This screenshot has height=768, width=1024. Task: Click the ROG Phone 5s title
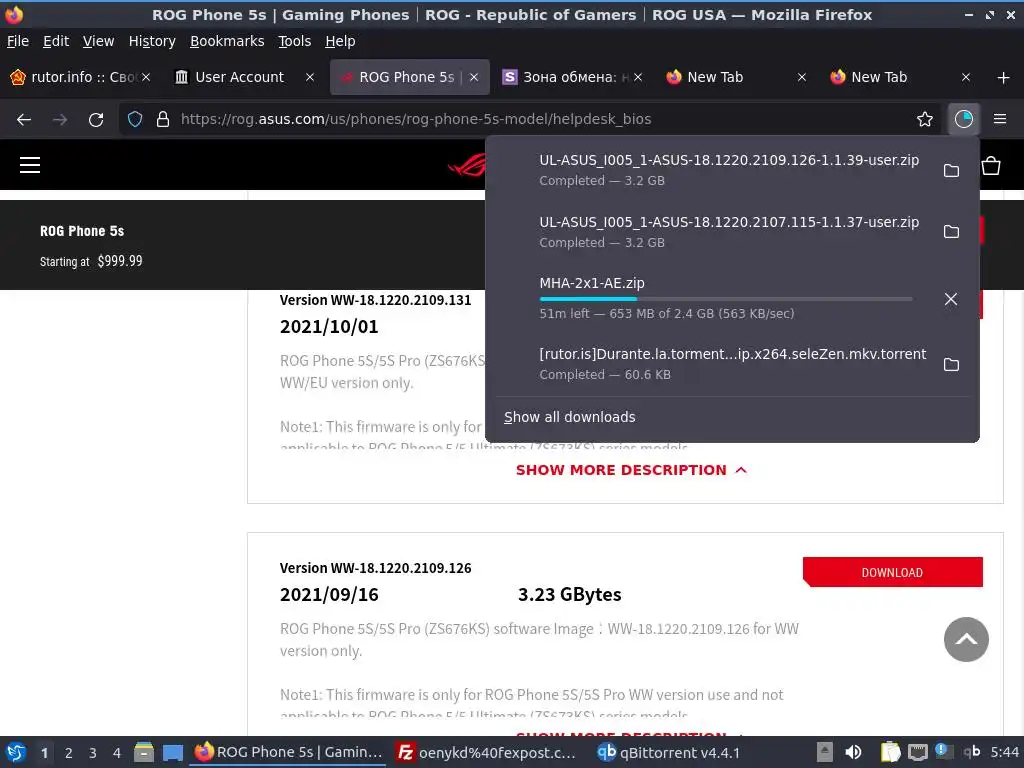pos(82,231)
